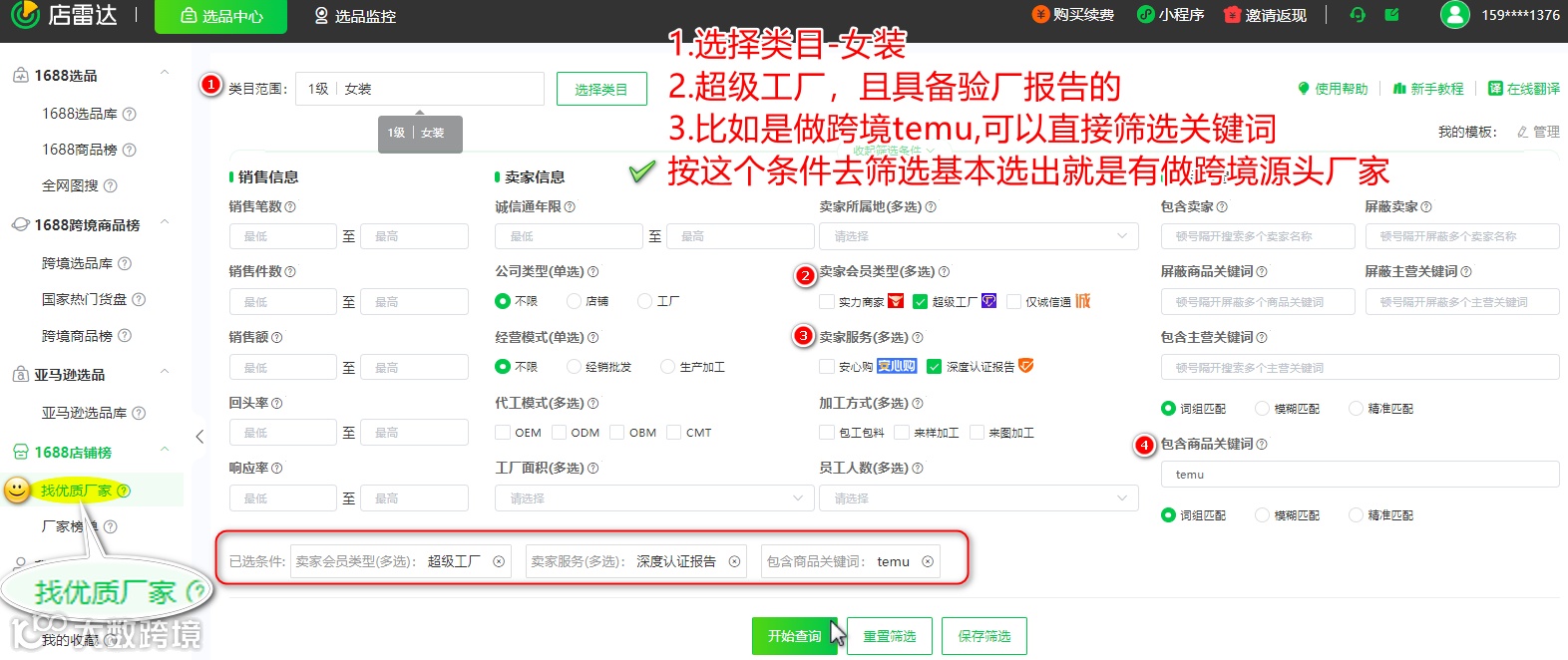Open the user avatar icon

point(1455,15)
